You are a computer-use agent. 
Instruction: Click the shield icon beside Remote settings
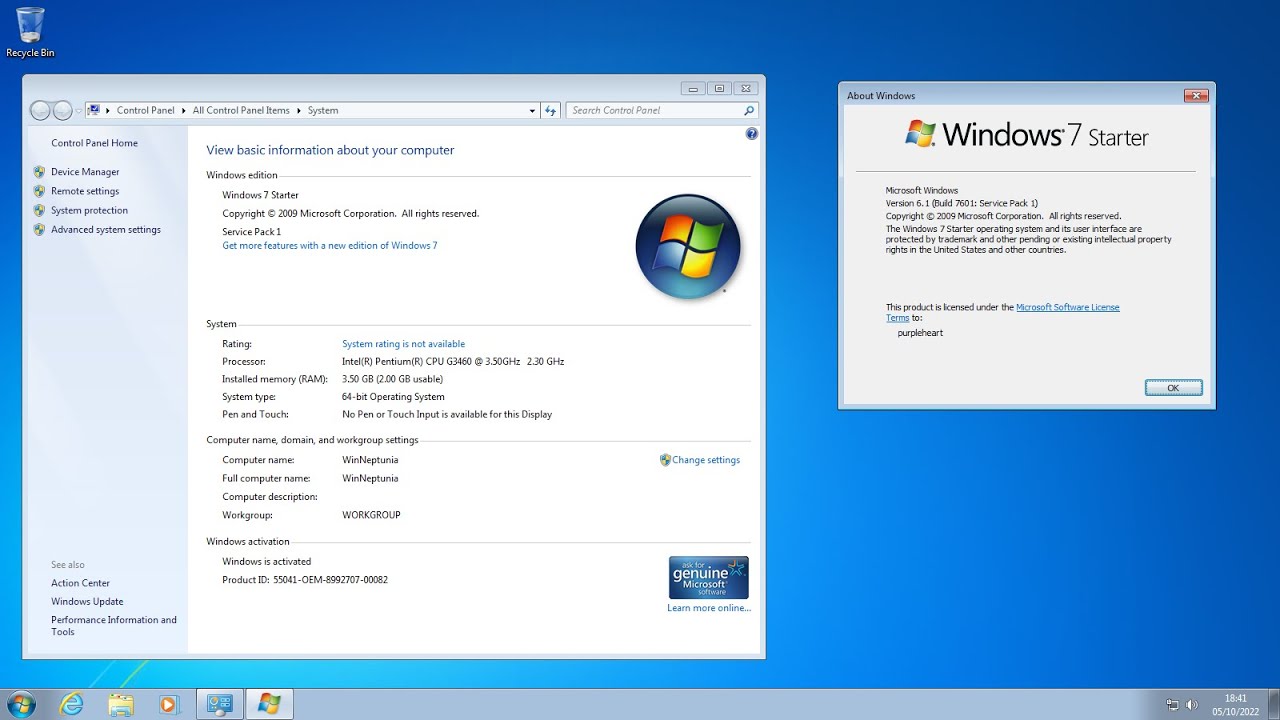[39, 191]
